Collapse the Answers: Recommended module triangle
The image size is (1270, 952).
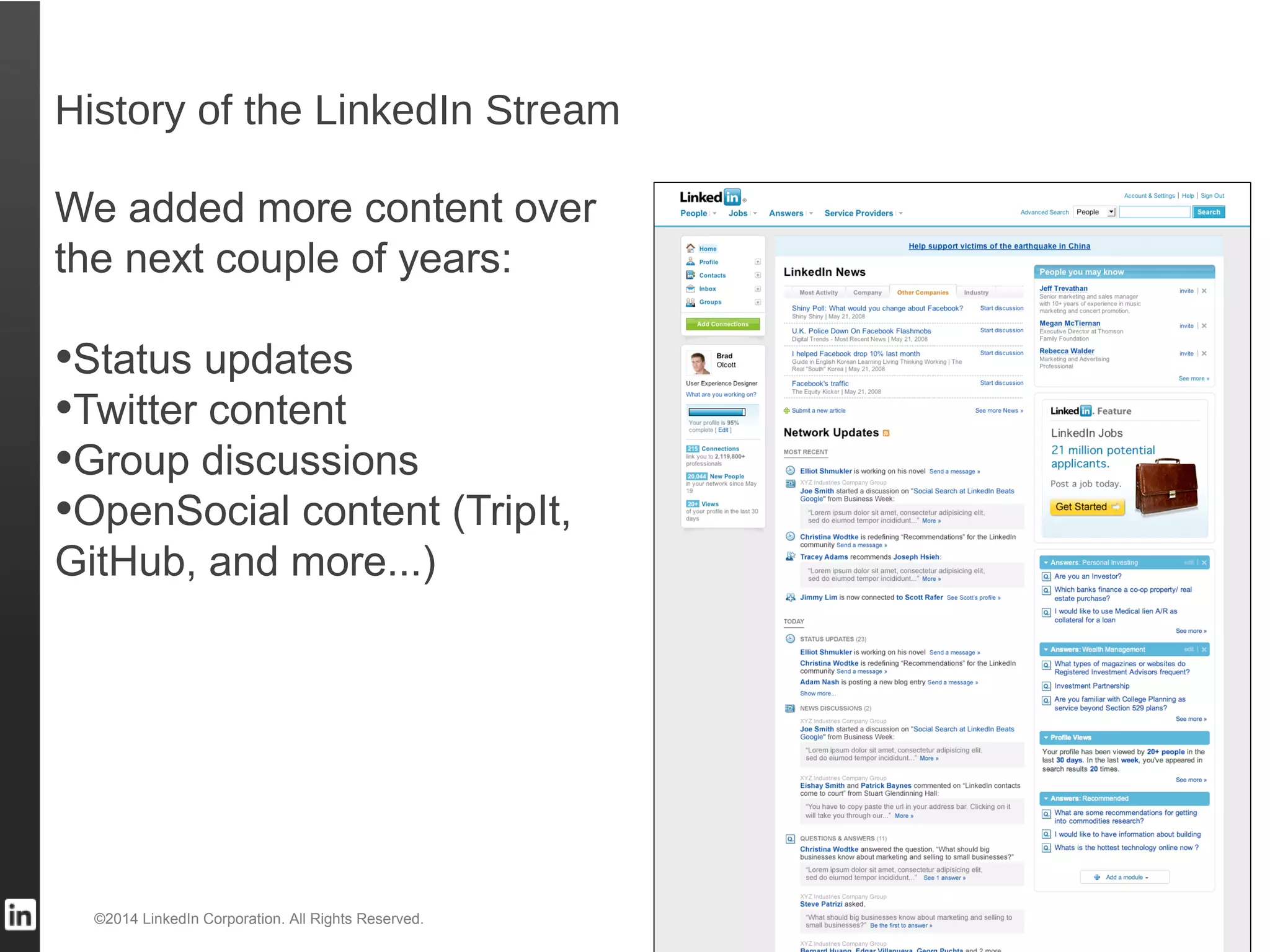[1046, 798]
